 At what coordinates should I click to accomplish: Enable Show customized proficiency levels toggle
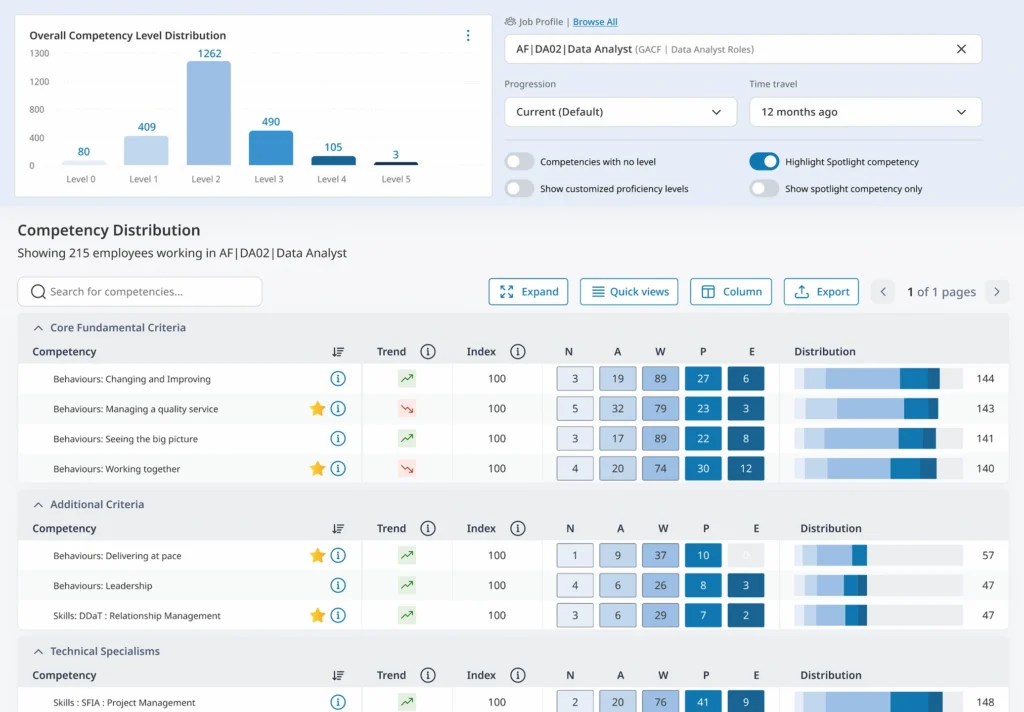click(x=519, y=189)
